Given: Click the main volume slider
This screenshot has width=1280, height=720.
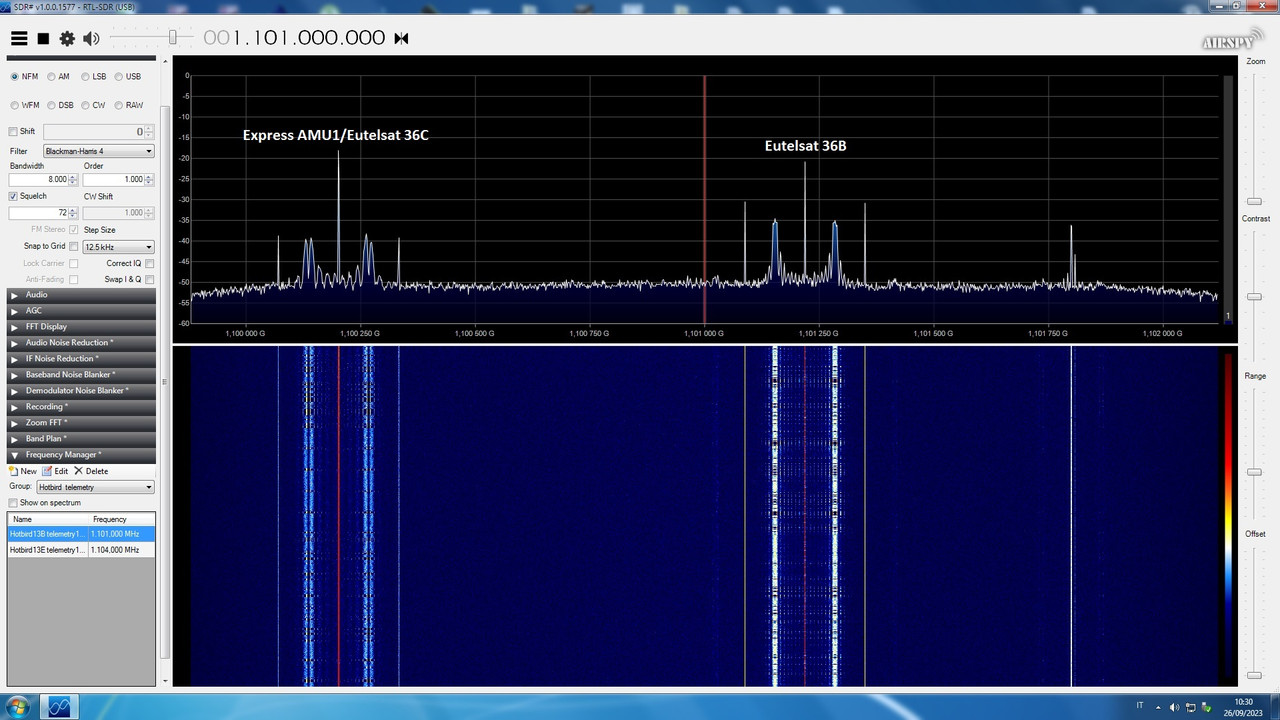Looking at the screenshot, I should click(172, 37).
